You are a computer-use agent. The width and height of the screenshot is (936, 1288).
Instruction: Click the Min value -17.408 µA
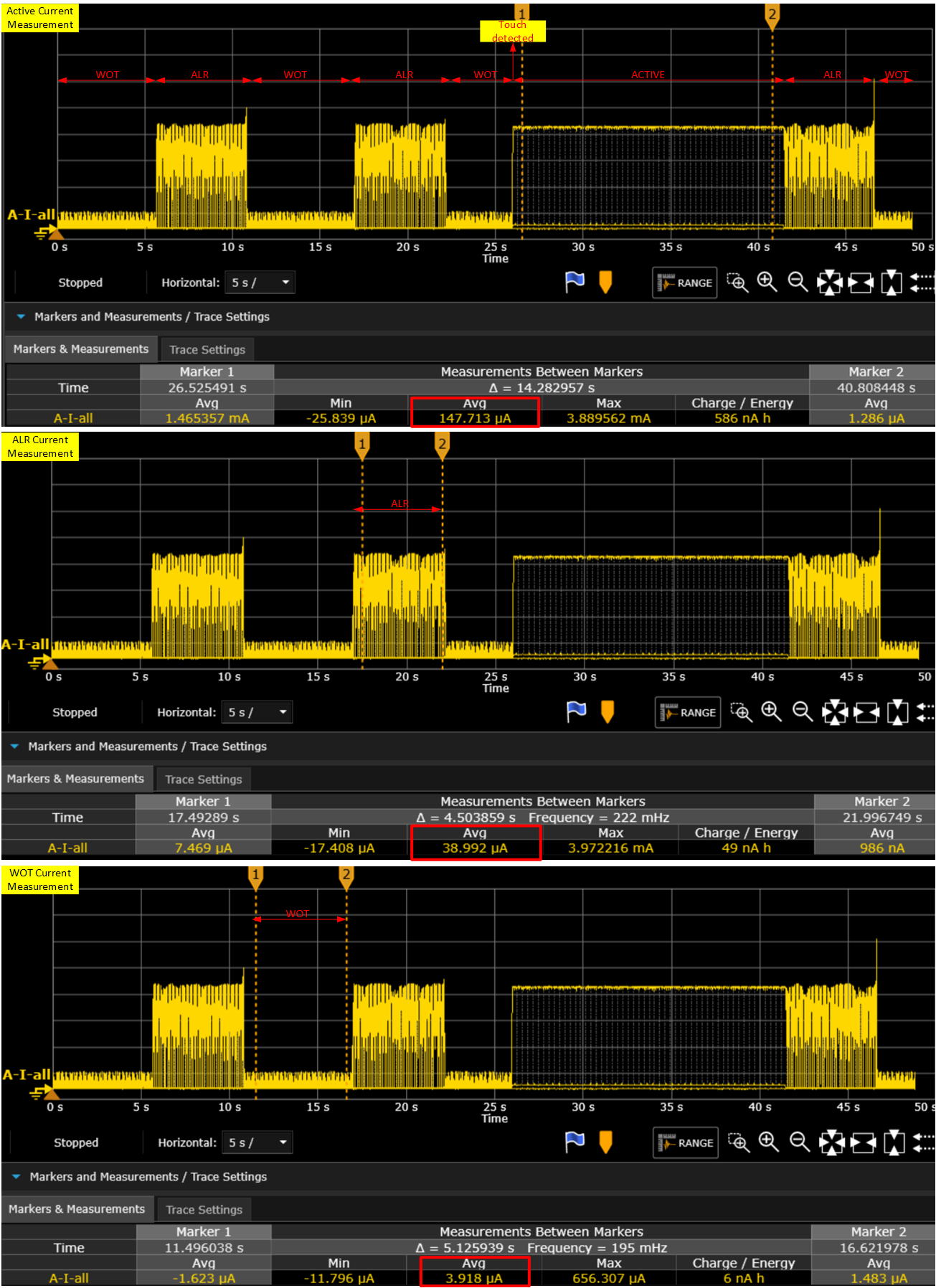339,848
